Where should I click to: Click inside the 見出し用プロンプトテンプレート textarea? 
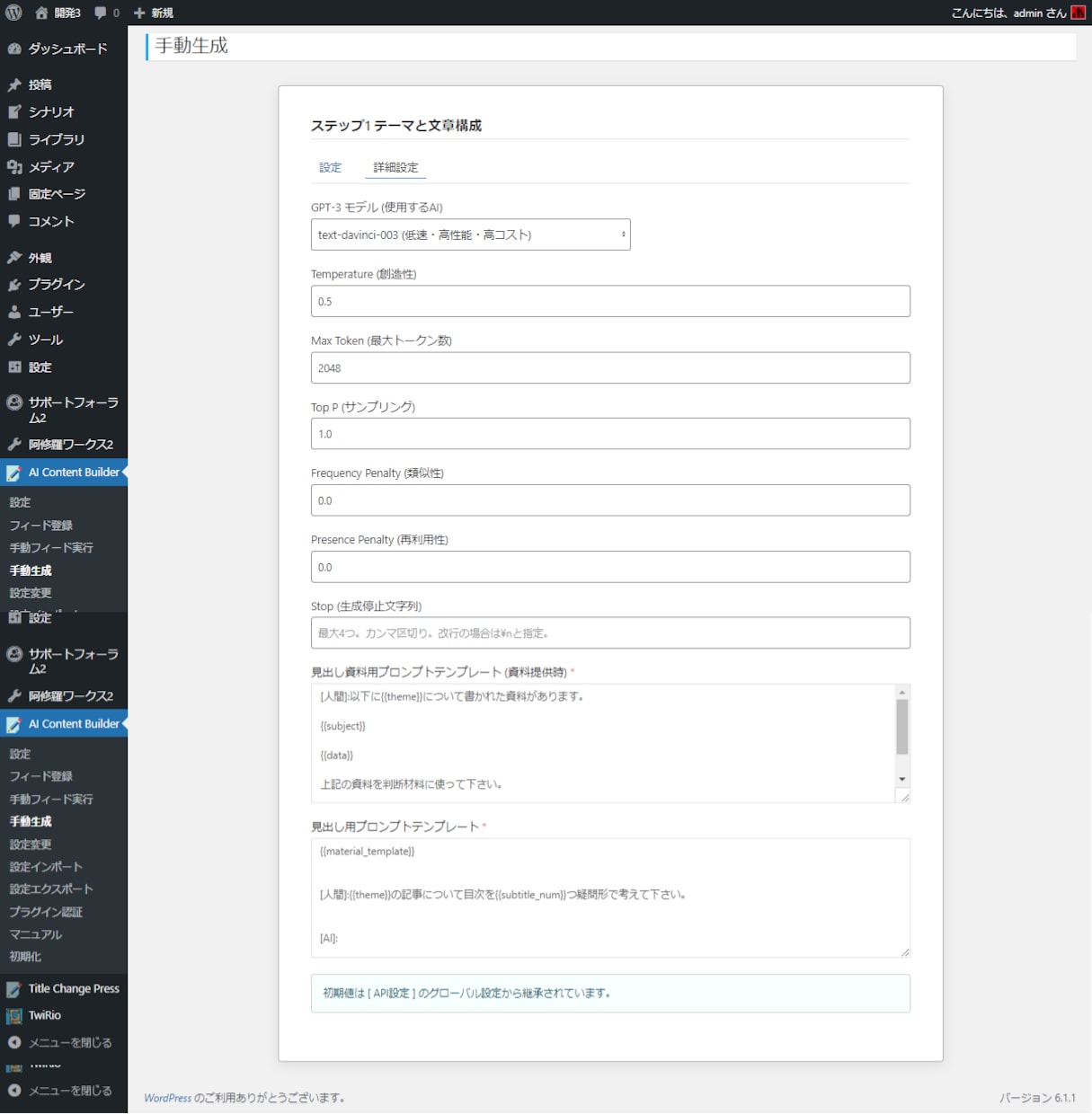click(x=610, y=897)
